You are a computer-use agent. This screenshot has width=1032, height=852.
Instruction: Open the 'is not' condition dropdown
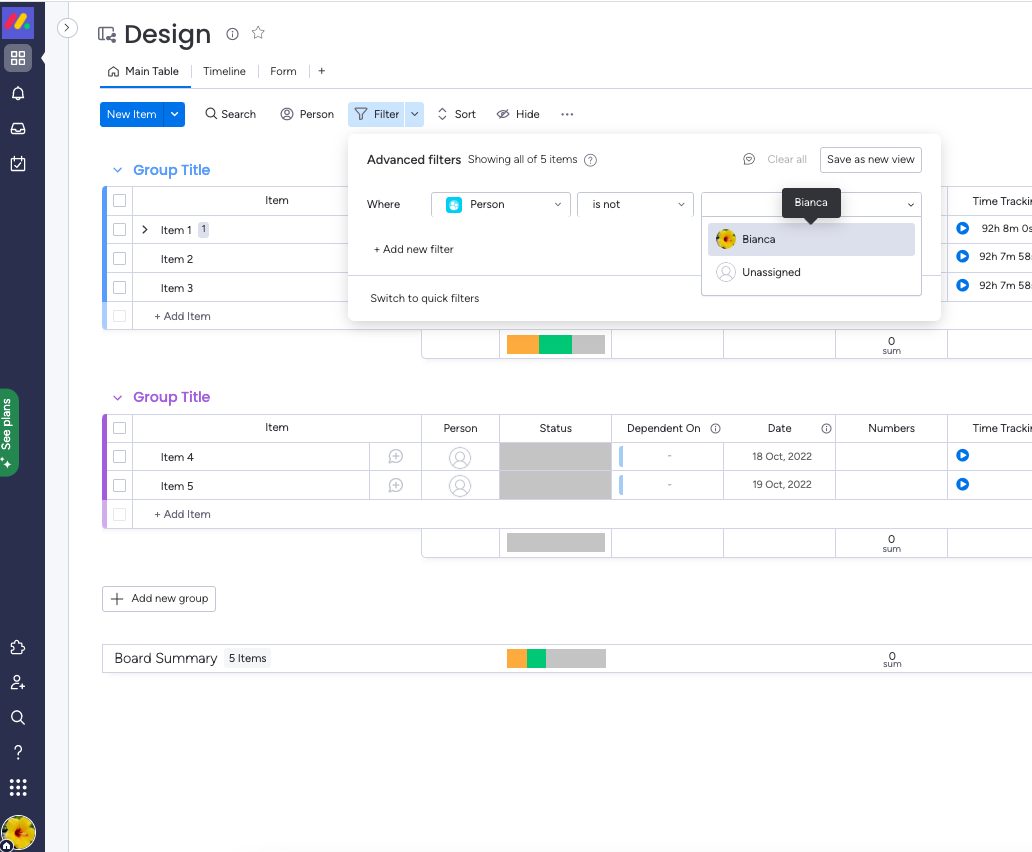(x=635, y=205)
